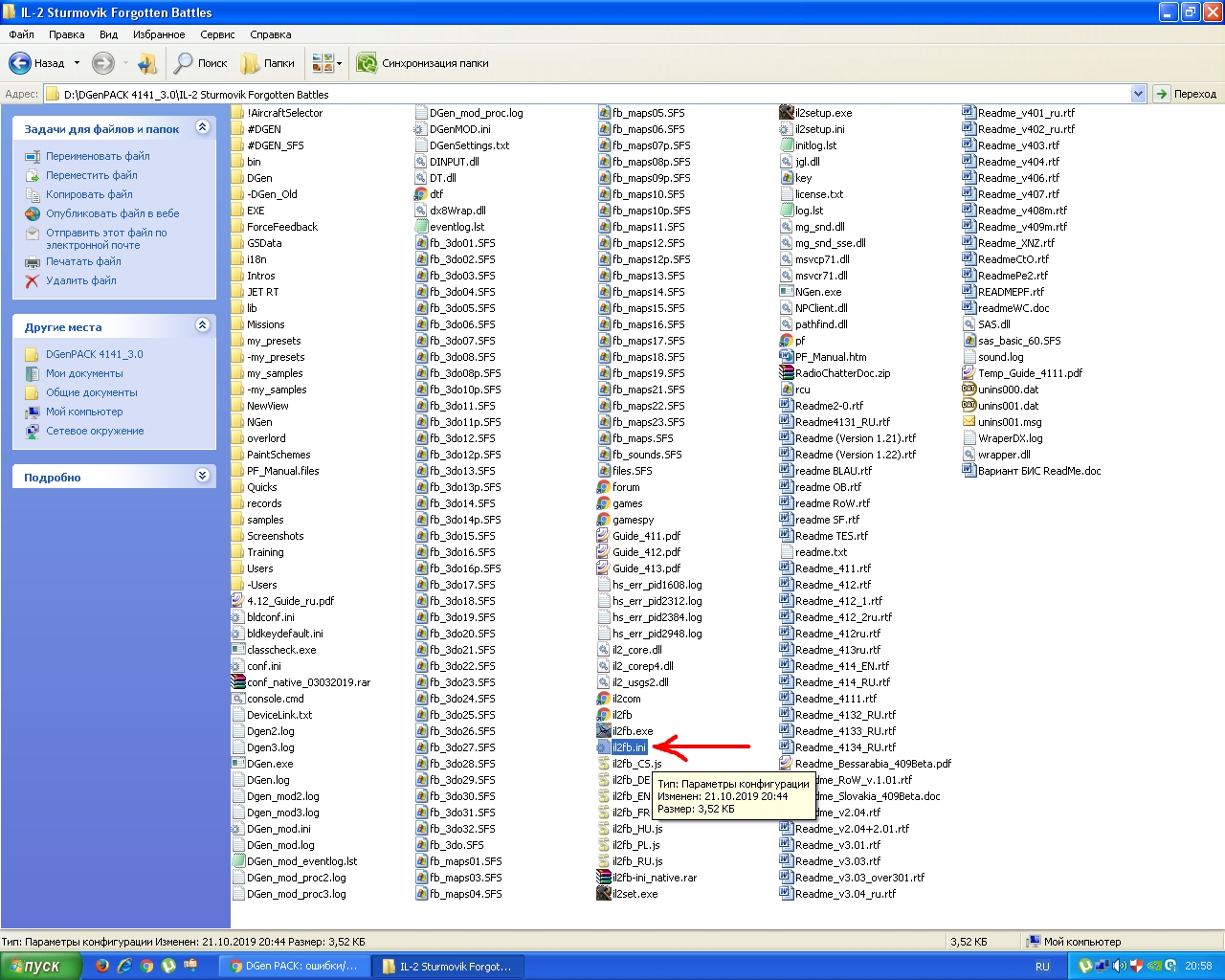Select the il2set.exe icon
1225x980 pixels.
[604, 894]
